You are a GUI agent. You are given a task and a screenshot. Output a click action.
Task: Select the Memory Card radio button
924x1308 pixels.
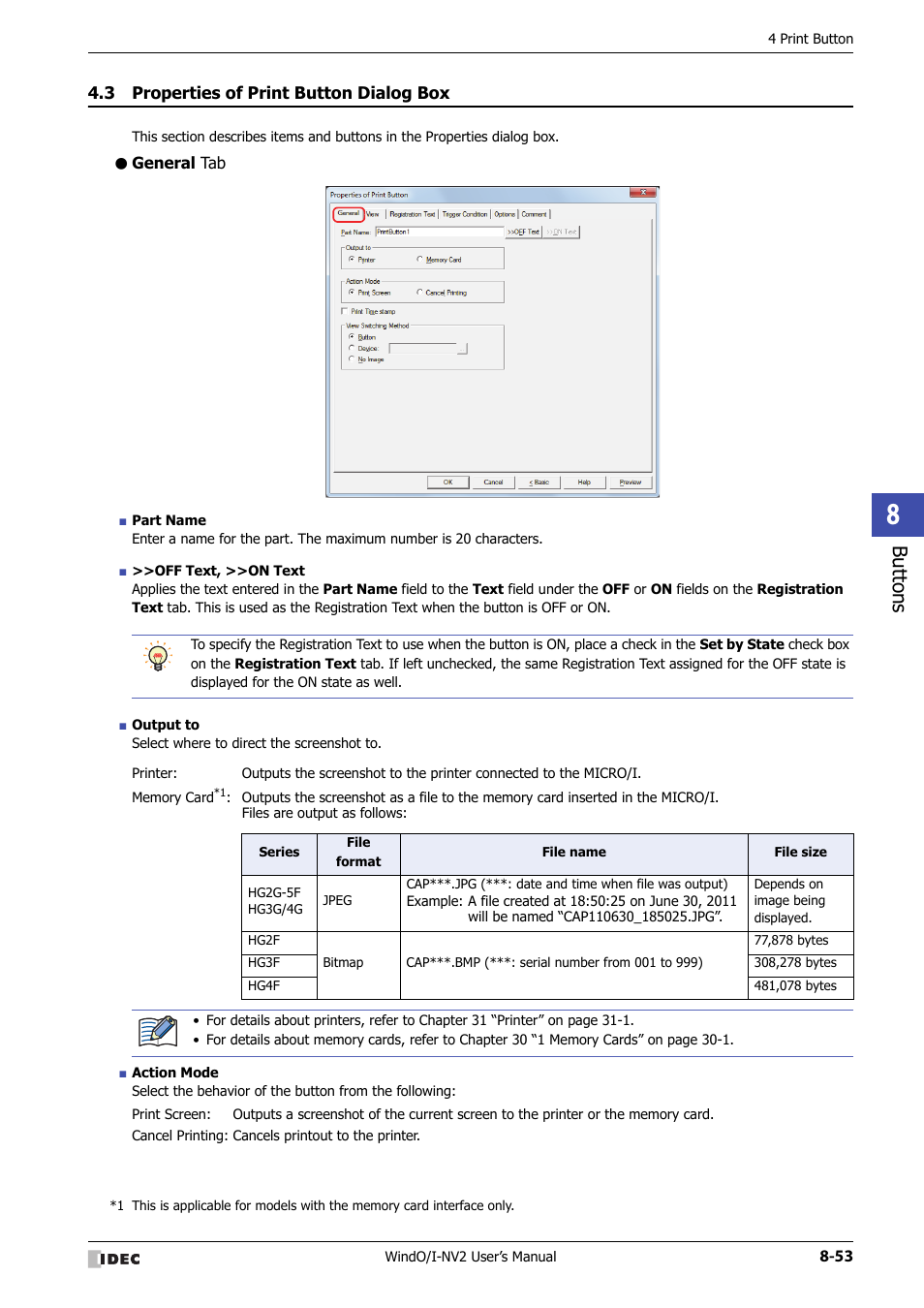point(419,260)
